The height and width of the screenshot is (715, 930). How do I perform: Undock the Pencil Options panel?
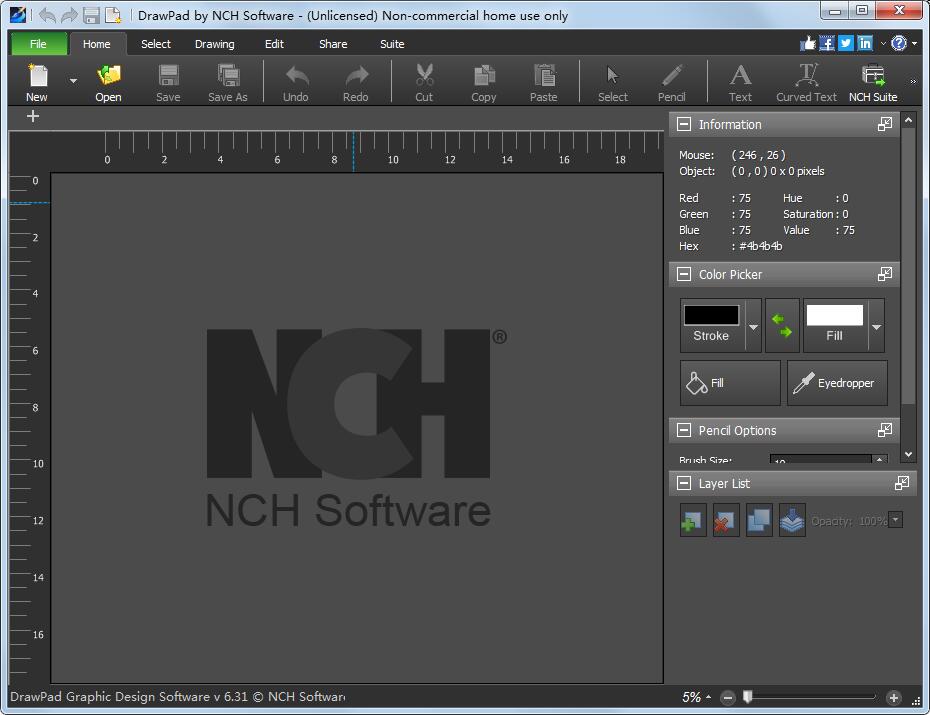pyautogui.click(x=885, y=430)
